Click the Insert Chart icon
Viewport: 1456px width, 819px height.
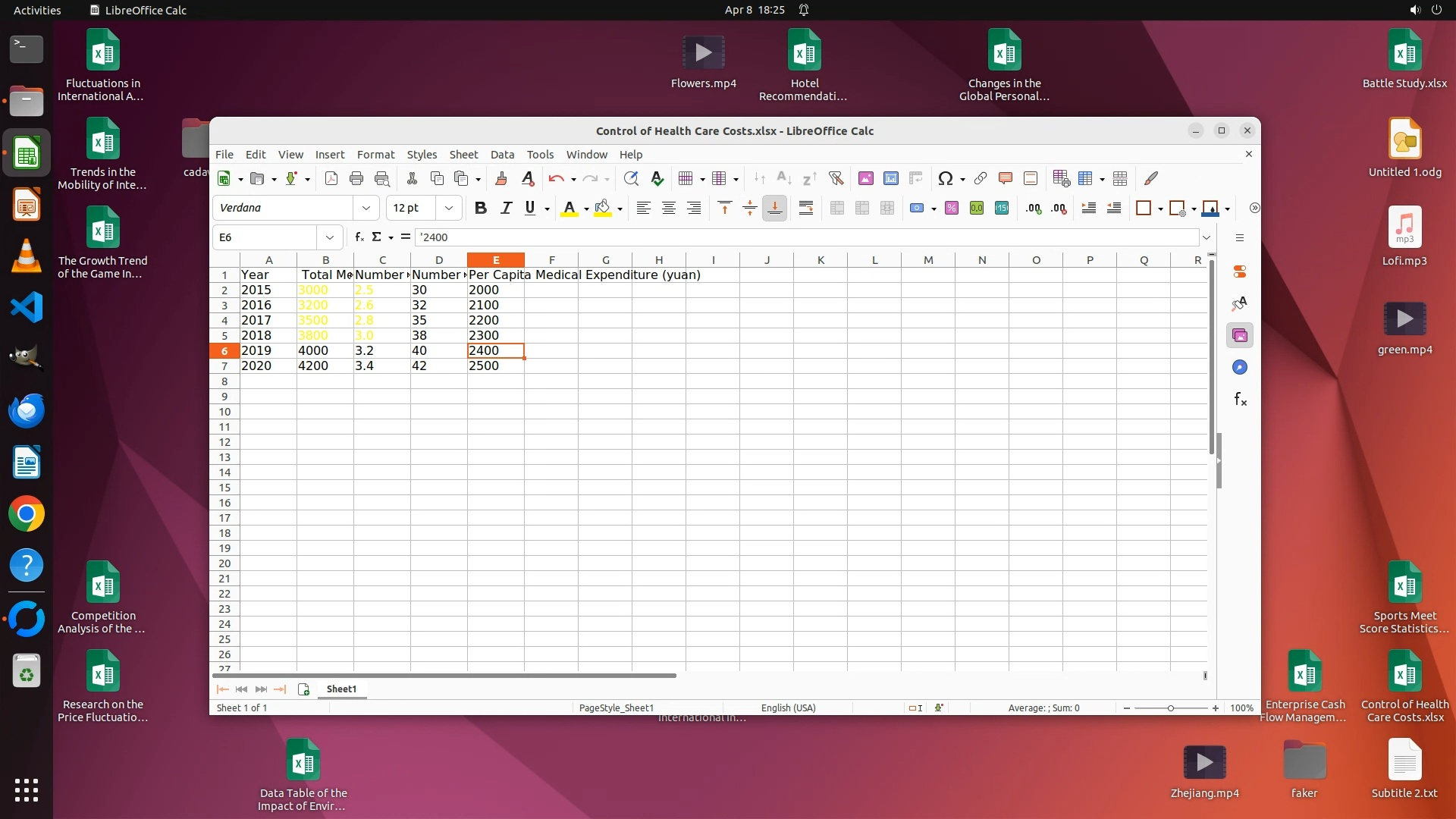pos(891,178)
